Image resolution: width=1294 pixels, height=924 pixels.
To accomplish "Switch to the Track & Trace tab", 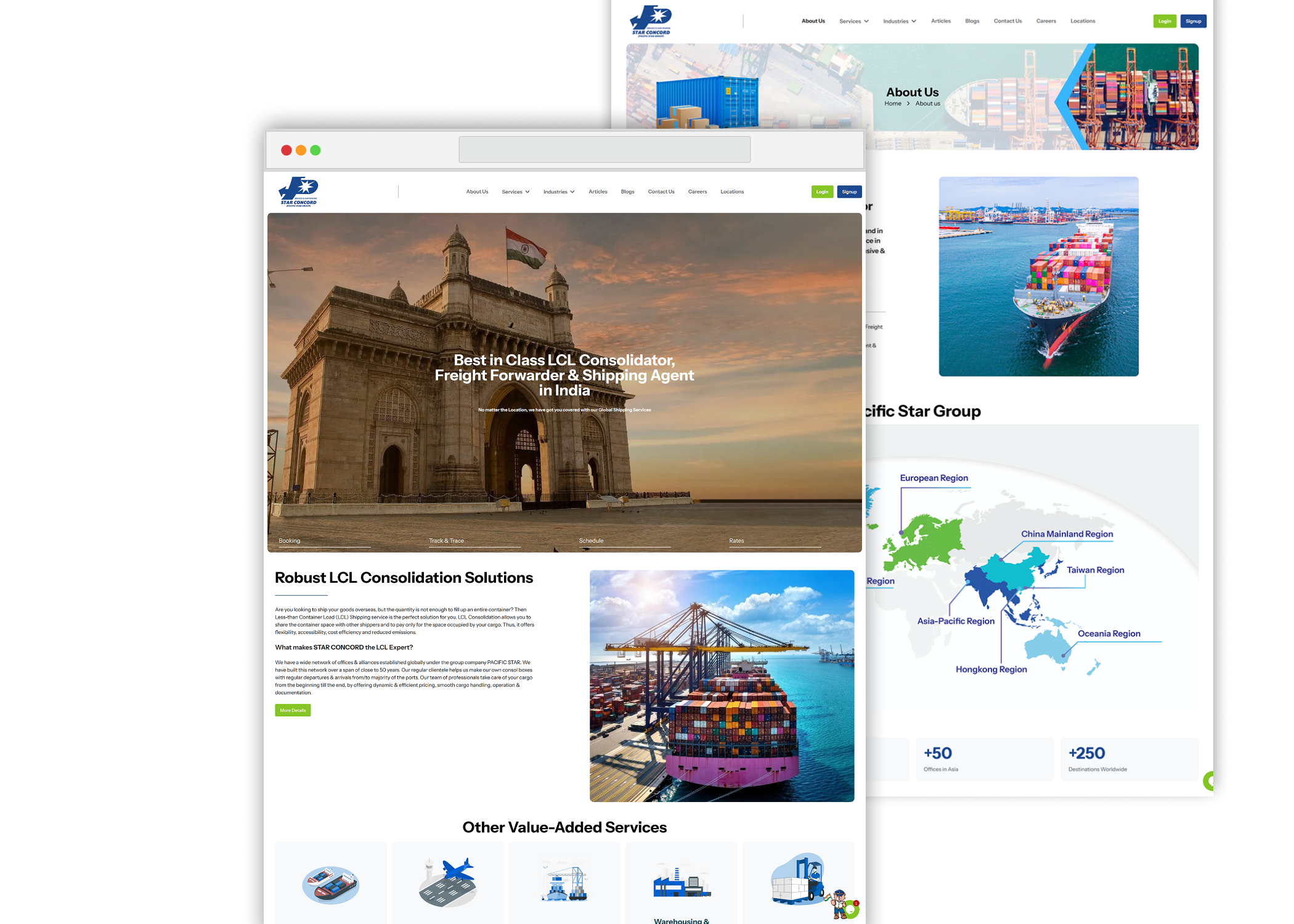I will (x=447, y=541).
